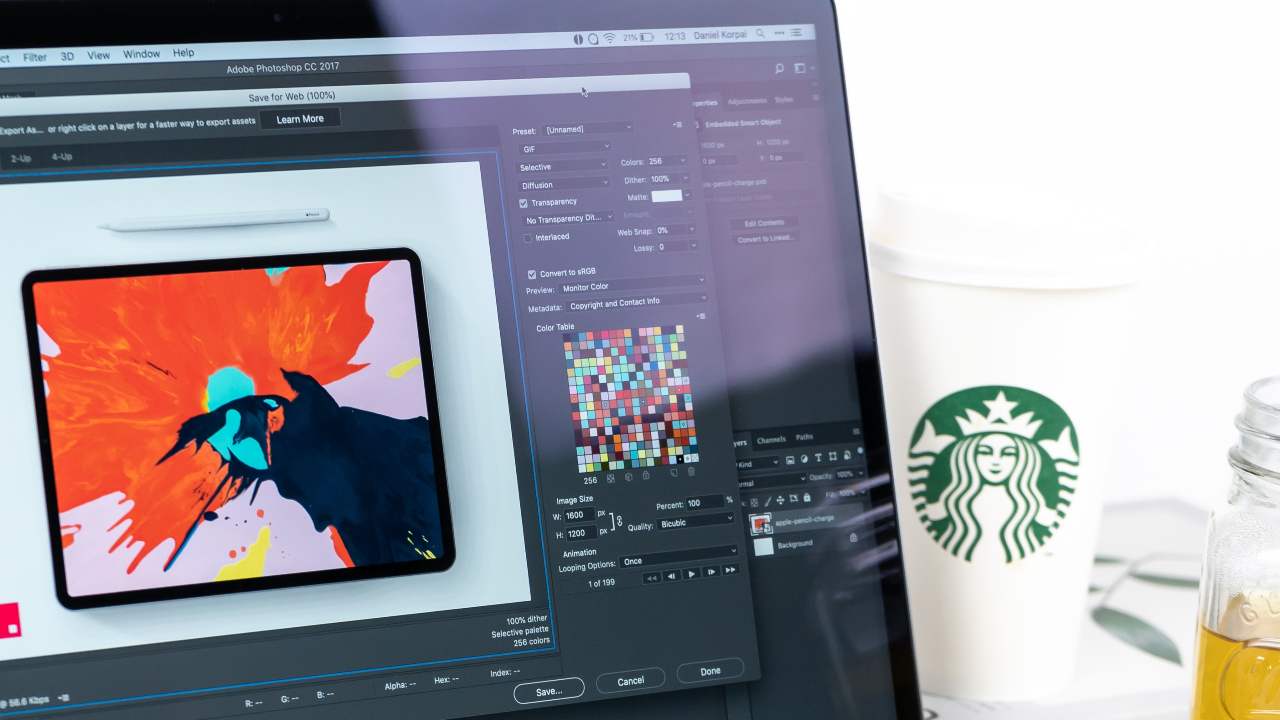Screen dimensions: 1280x720
Task: Open the Web Snap 0% dropdown
Action: (x=675, y=230)
